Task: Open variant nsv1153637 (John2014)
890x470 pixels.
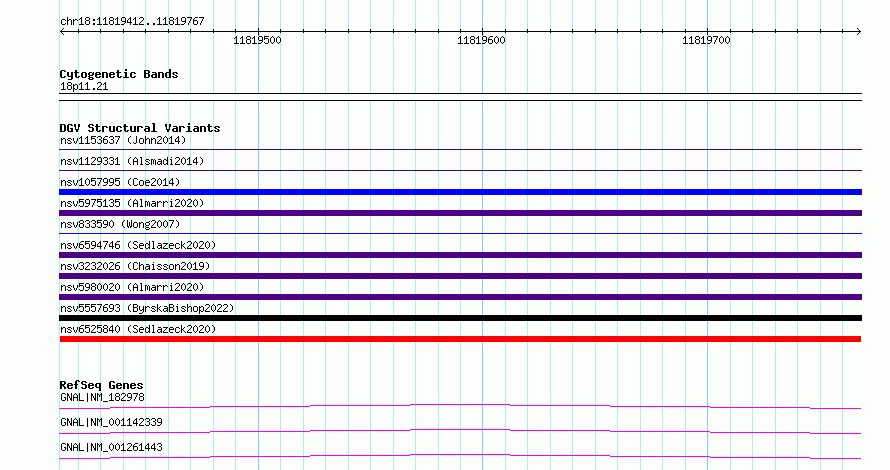Action: click(123, 140)
